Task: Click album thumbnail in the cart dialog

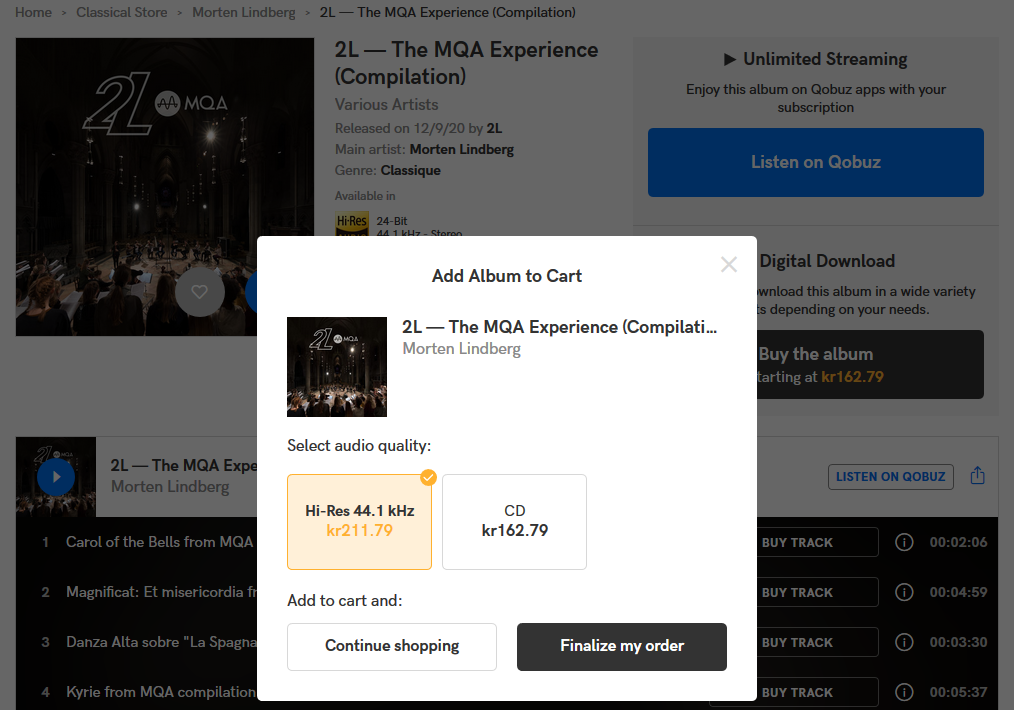Action: tap(337, 367)
